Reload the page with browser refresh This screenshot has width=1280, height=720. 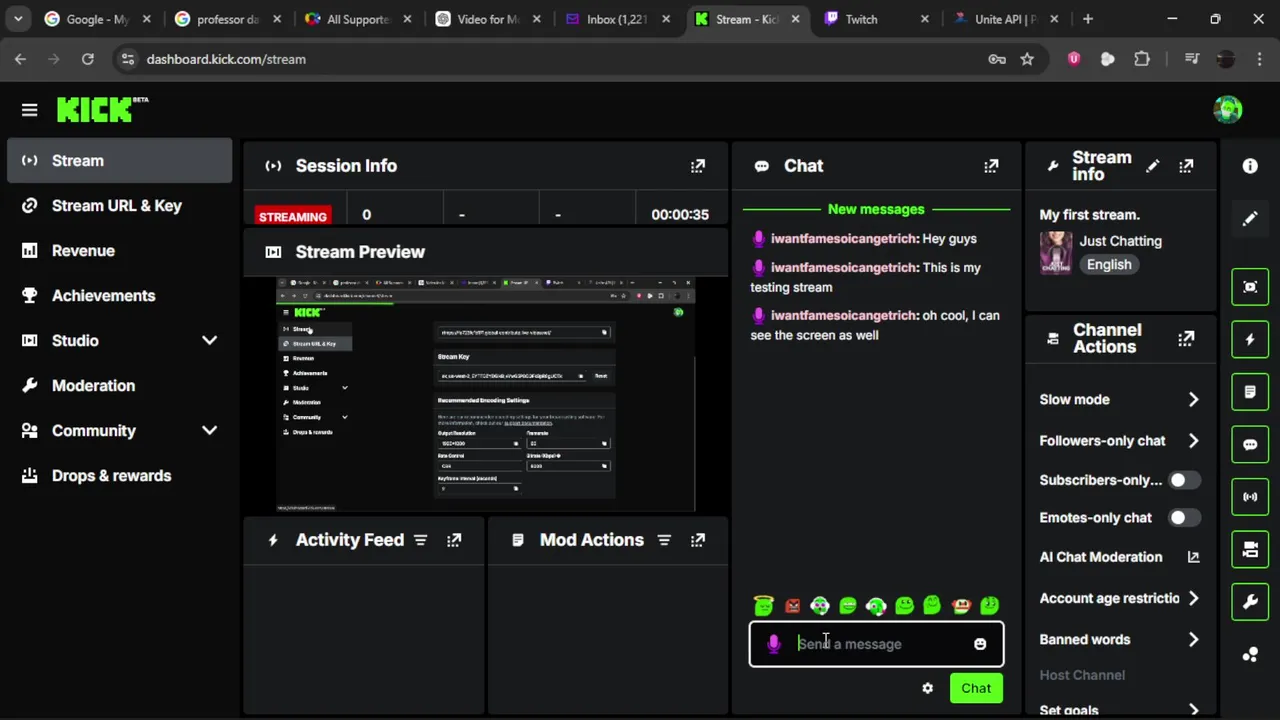coord(87,59)
